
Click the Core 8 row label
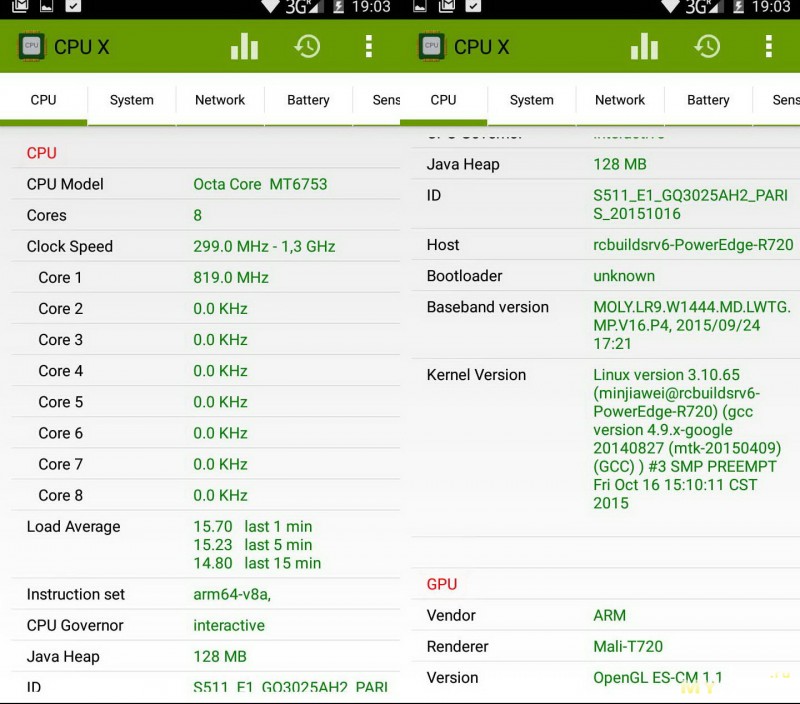[x=60, y=495]
